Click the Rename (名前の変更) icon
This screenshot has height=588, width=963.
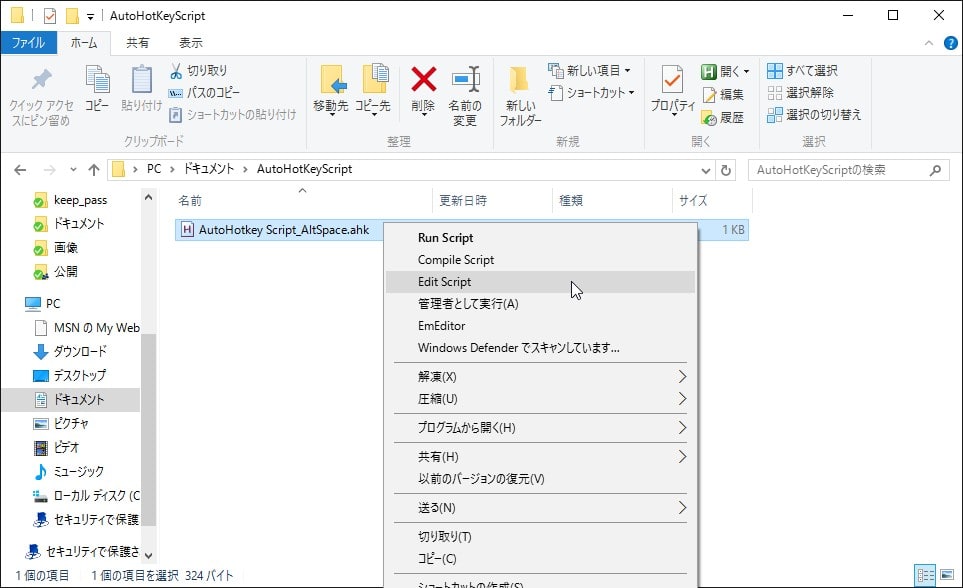coord(465,80)
